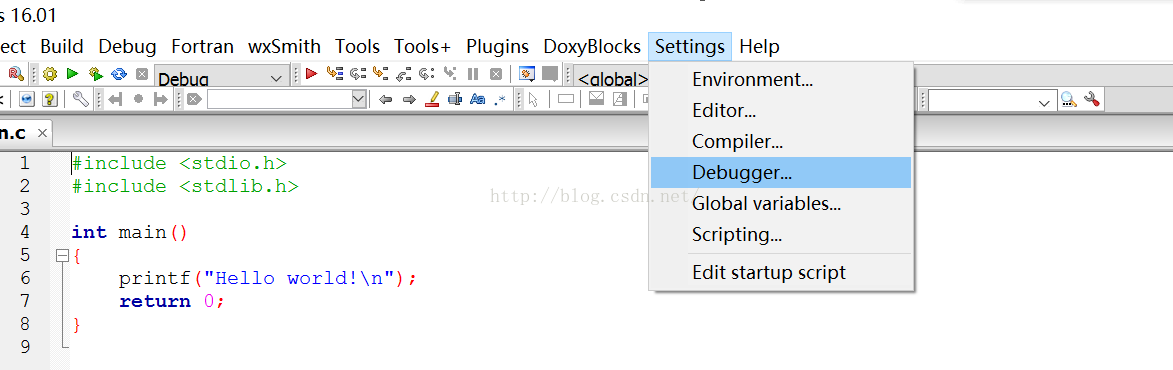Click the wrench preferences icon in DoxyBlocks
This screenshot has width=1173, height=370.
point(81,99)
